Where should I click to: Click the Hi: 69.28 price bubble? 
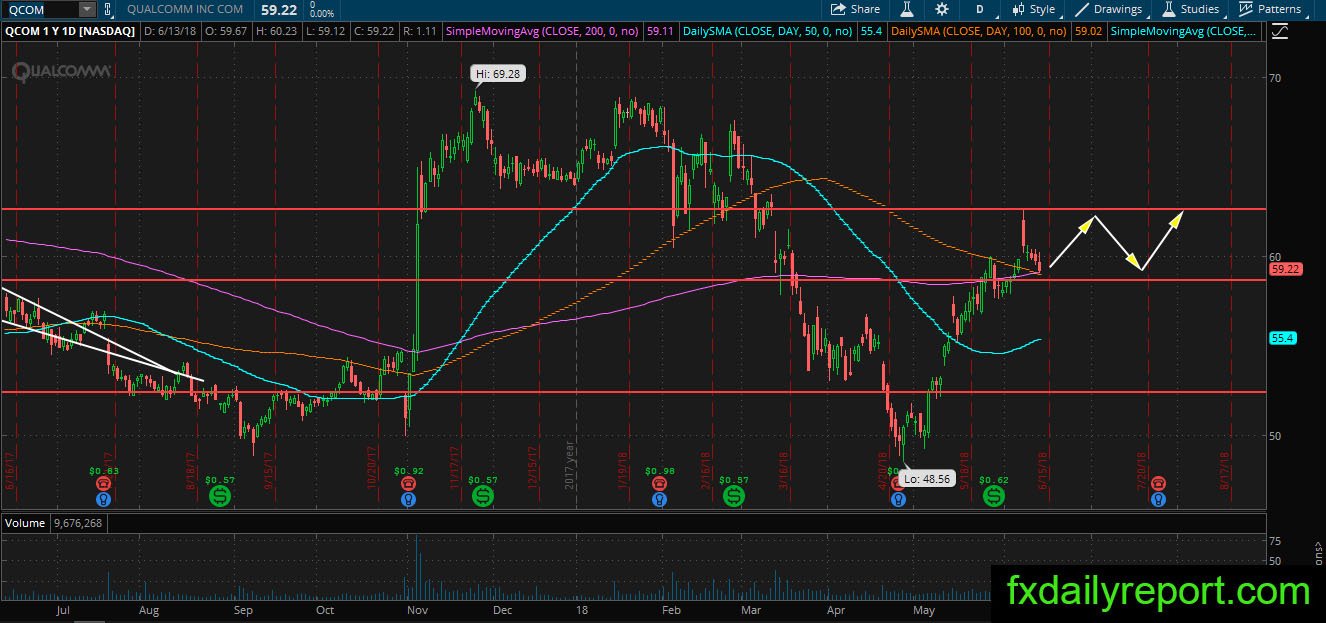point(498,73)
